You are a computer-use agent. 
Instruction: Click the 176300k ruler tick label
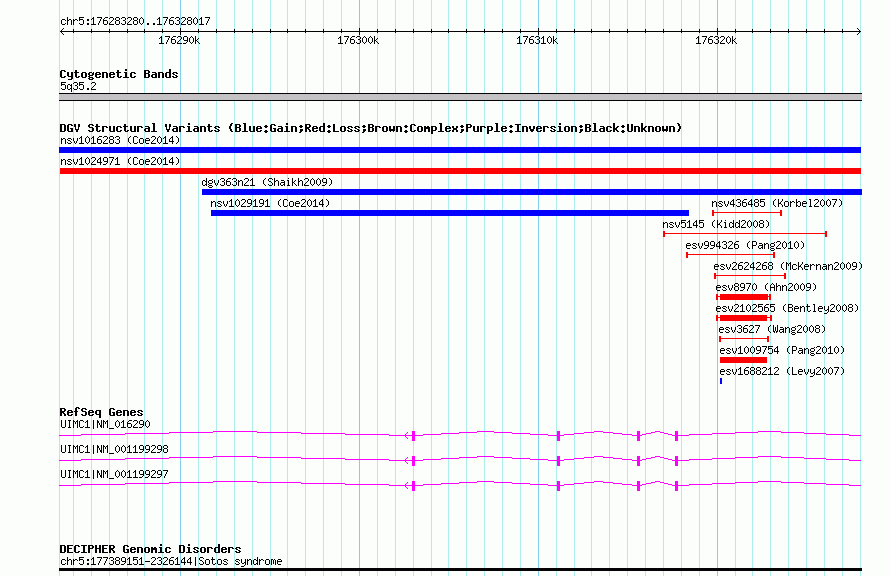[358, 40]
